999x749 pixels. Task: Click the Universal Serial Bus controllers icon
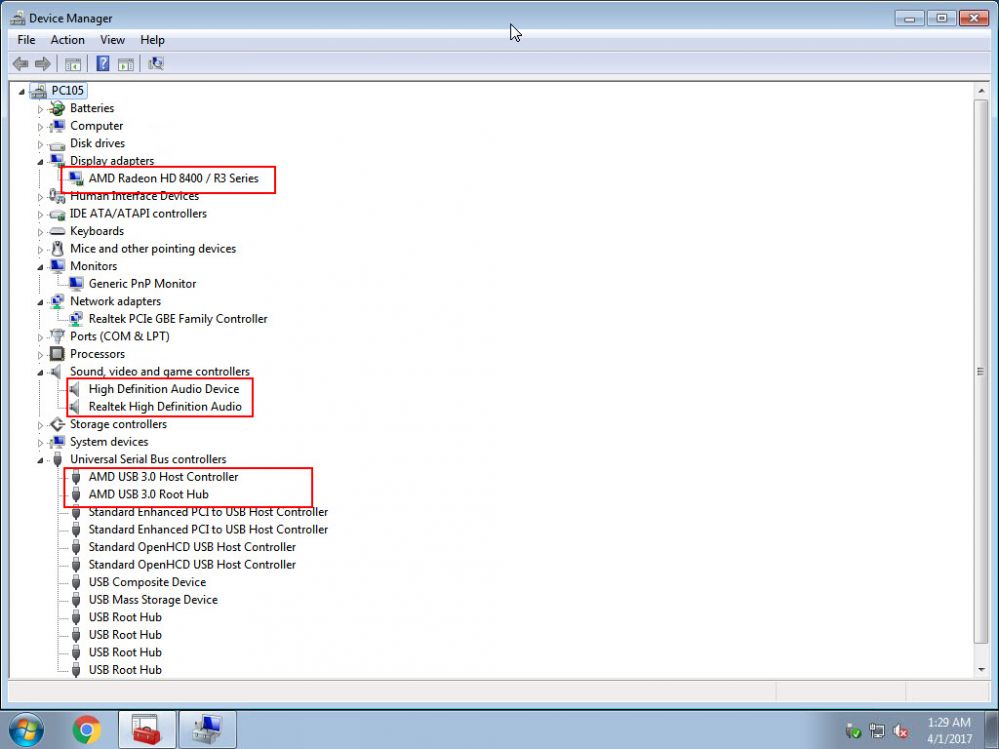(x=57, y=459)
